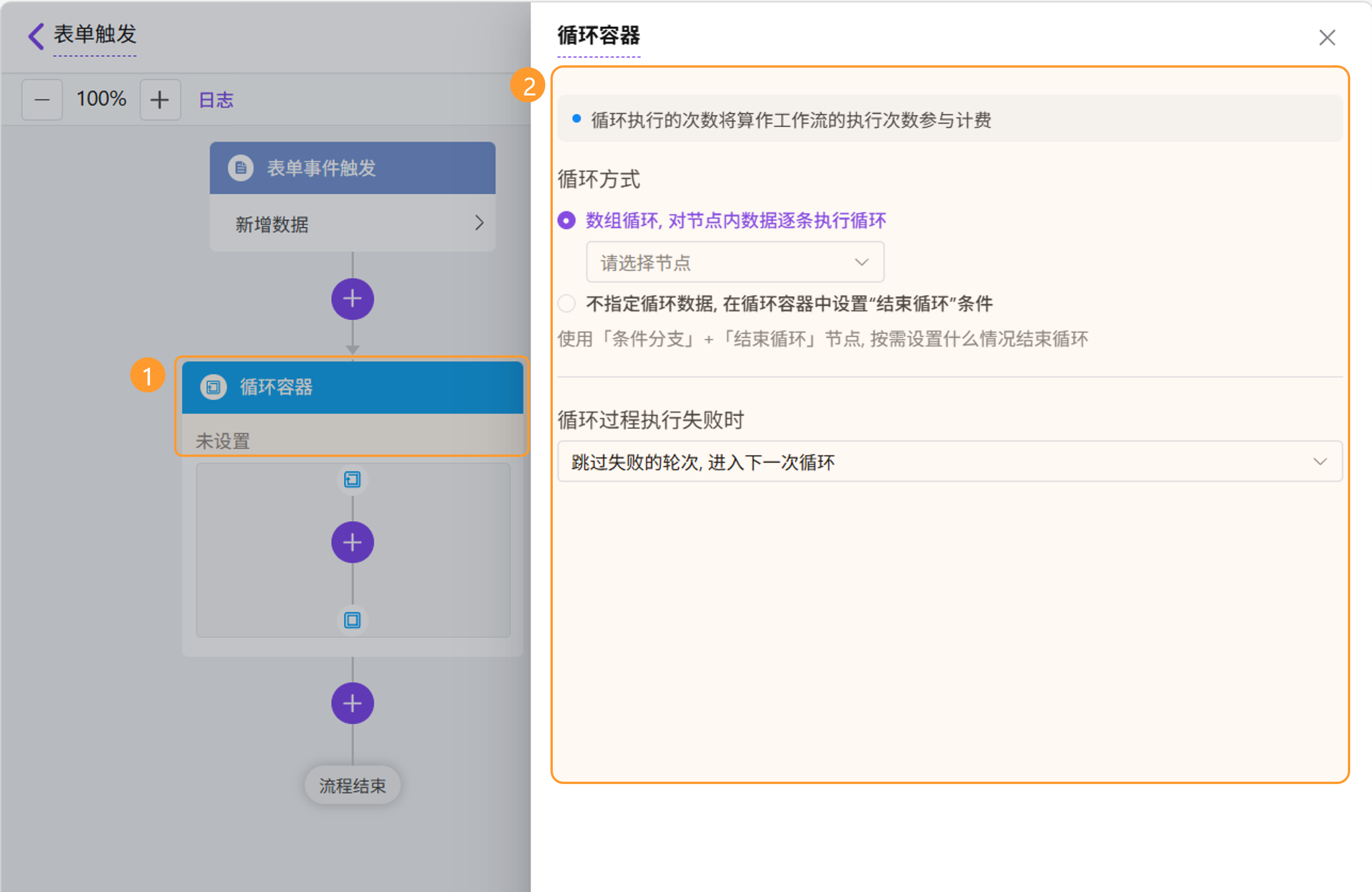
Task: Click the 表单事件触发 node document icon
Action: [x=240, y=168]
